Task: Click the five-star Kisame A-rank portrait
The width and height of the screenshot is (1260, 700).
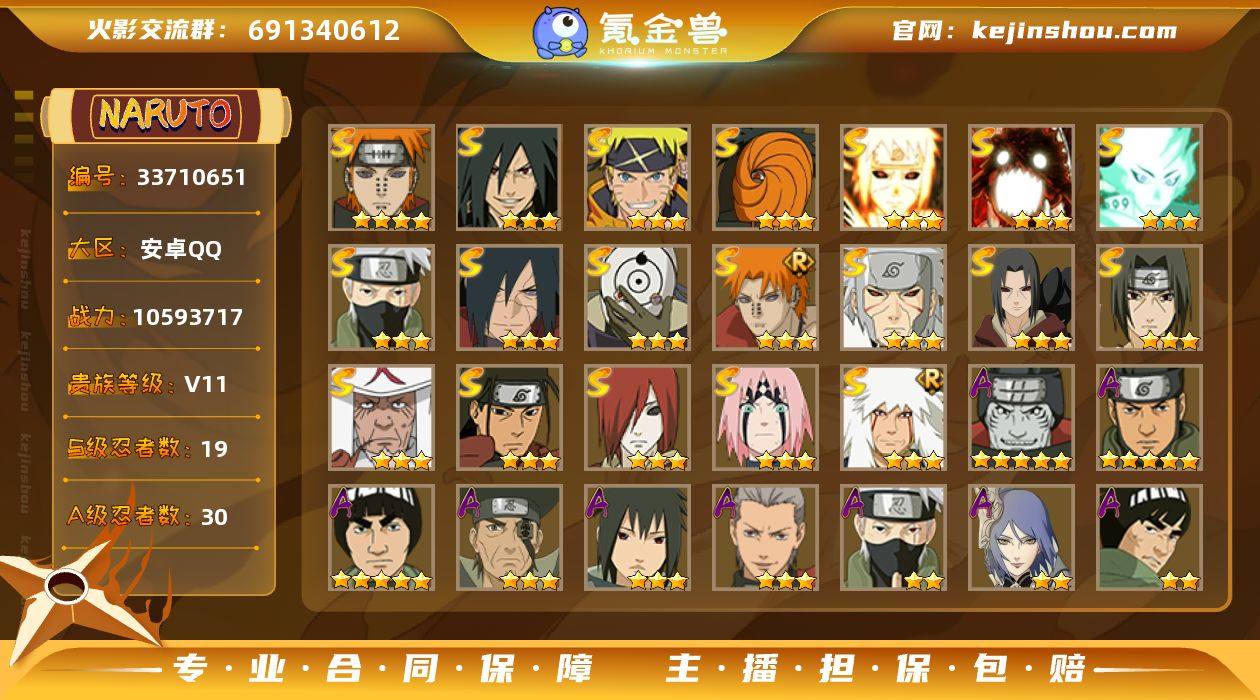Action: [1021, 418]
